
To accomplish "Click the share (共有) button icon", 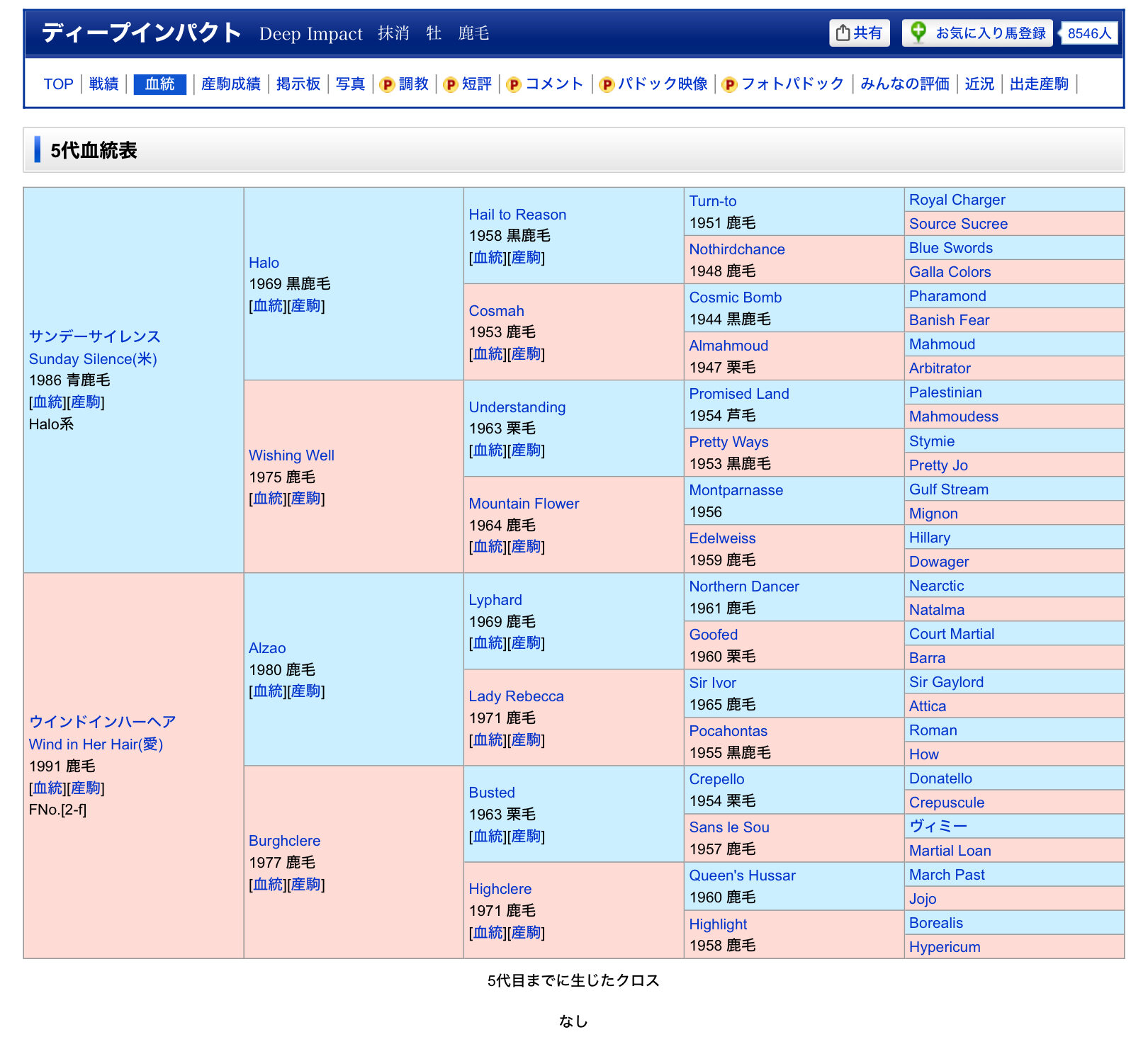I will coord(843,33).
